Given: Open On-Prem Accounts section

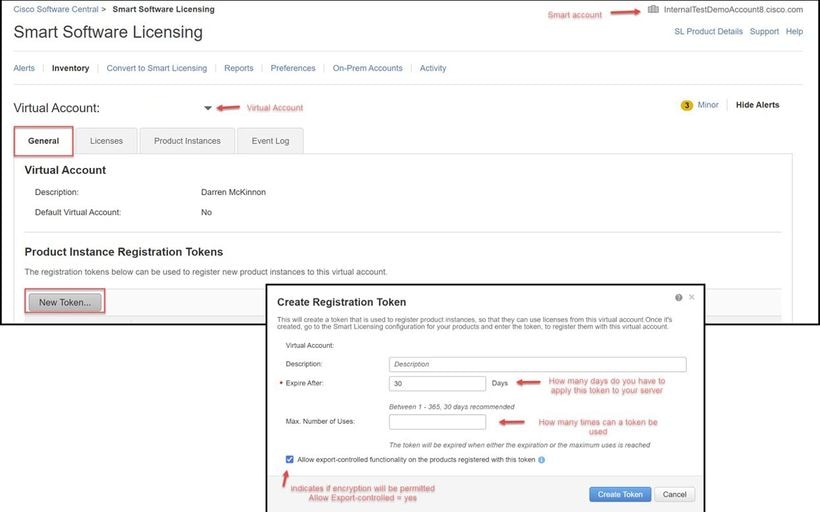Looking at the screenshot, I should click(368, 68).
